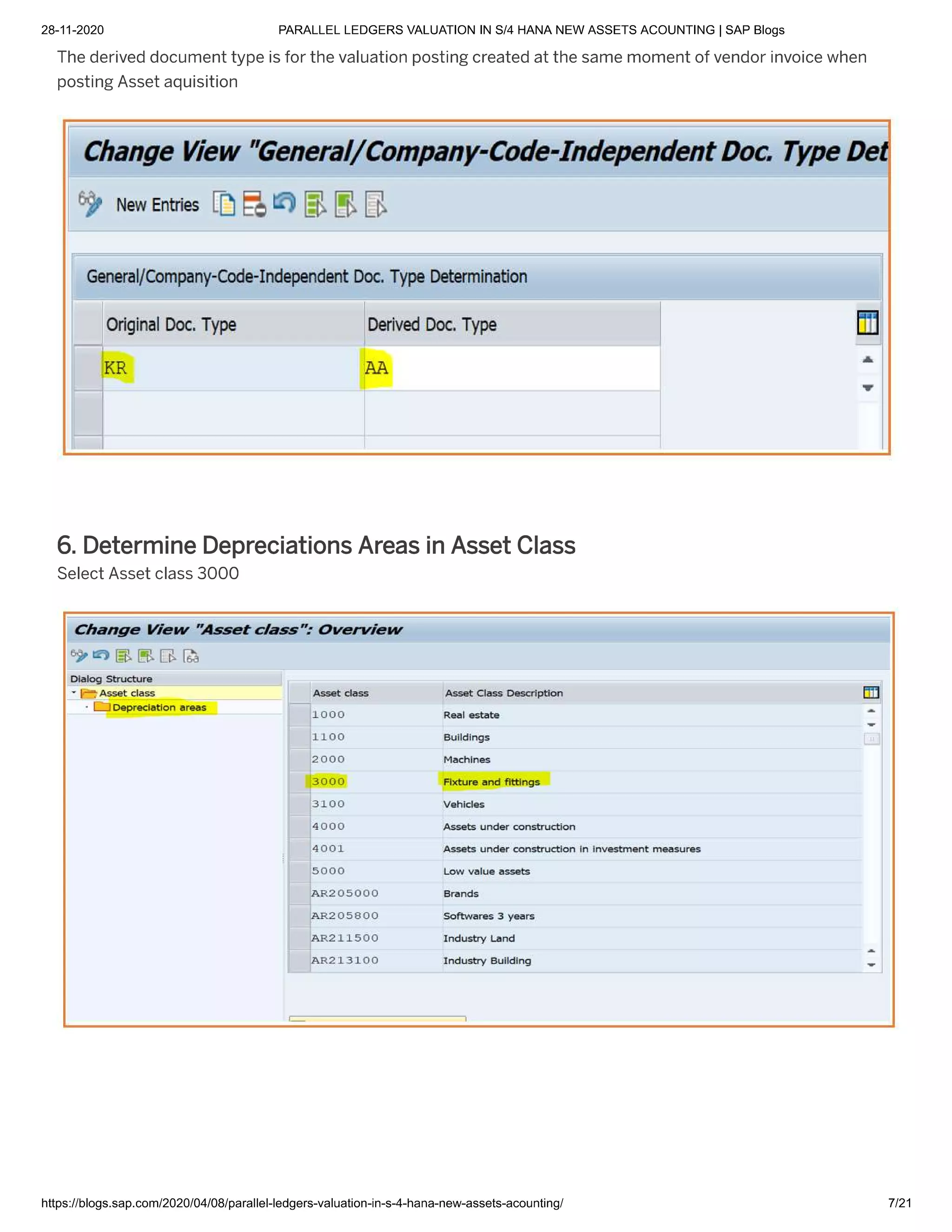
Task: Click the Select All icon in top toolbar
Action: pos(315,204)
